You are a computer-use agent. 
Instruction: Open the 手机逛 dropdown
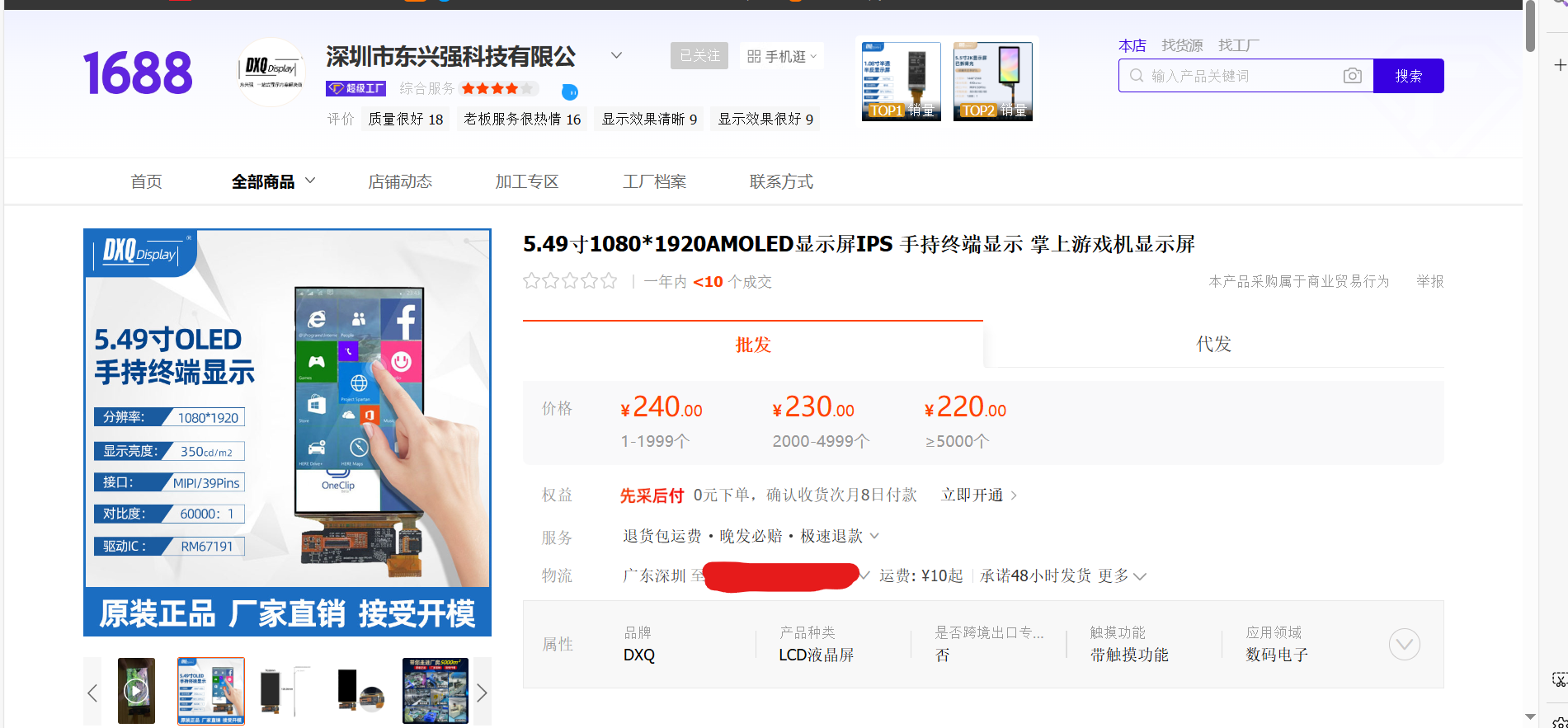[781, 56]
